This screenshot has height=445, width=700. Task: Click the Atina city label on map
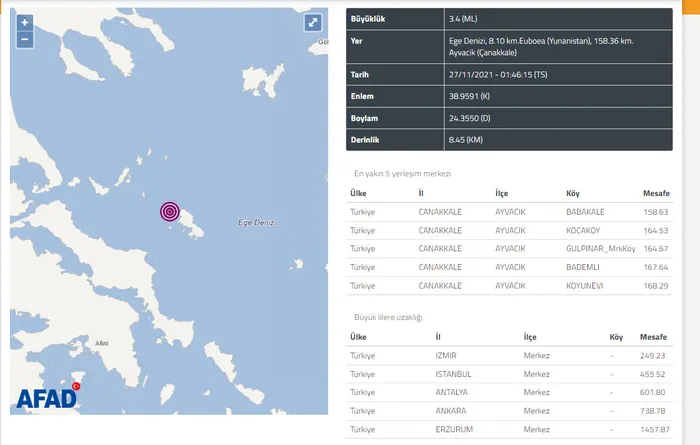100,343
